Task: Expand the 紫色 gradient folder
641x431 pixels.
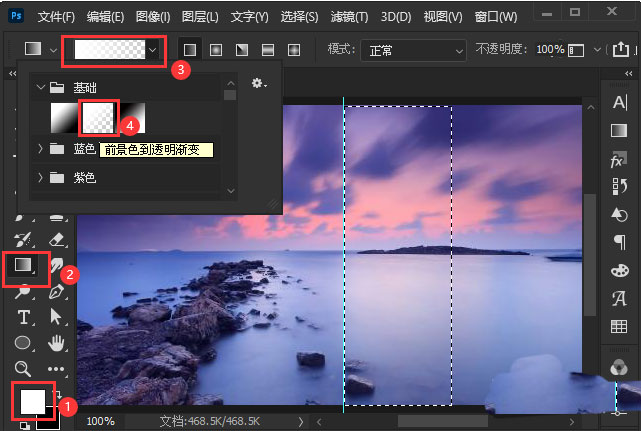Action: click(41, 178)
